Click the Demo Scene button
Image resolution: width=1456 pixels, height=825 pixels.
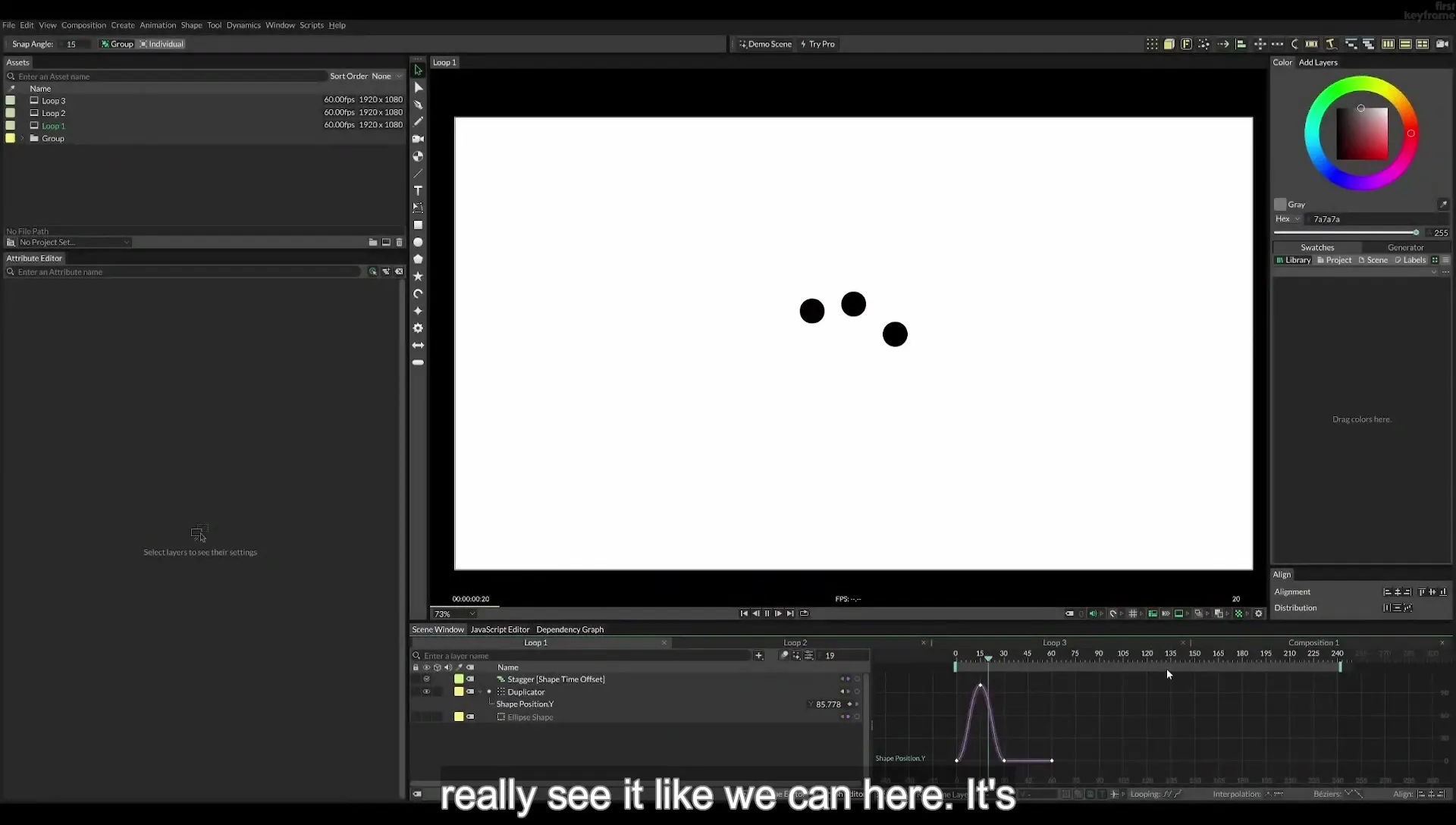point(765,44)
